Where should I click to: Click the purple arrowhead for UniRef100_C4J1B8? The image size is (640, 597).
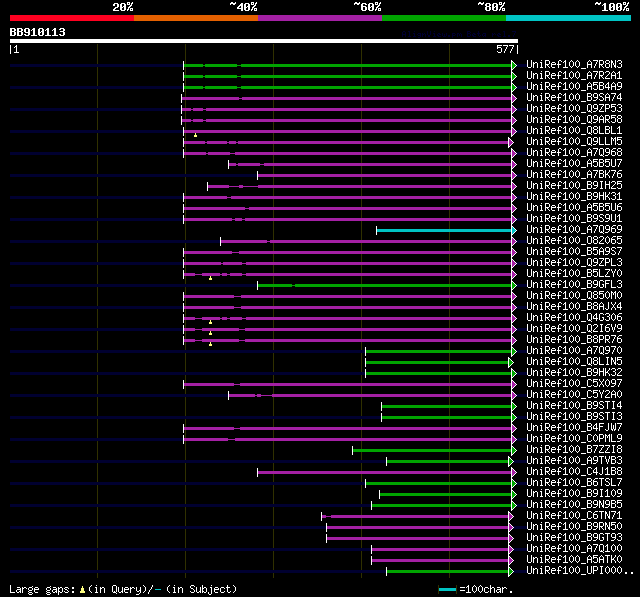click(x=514, y=473)
